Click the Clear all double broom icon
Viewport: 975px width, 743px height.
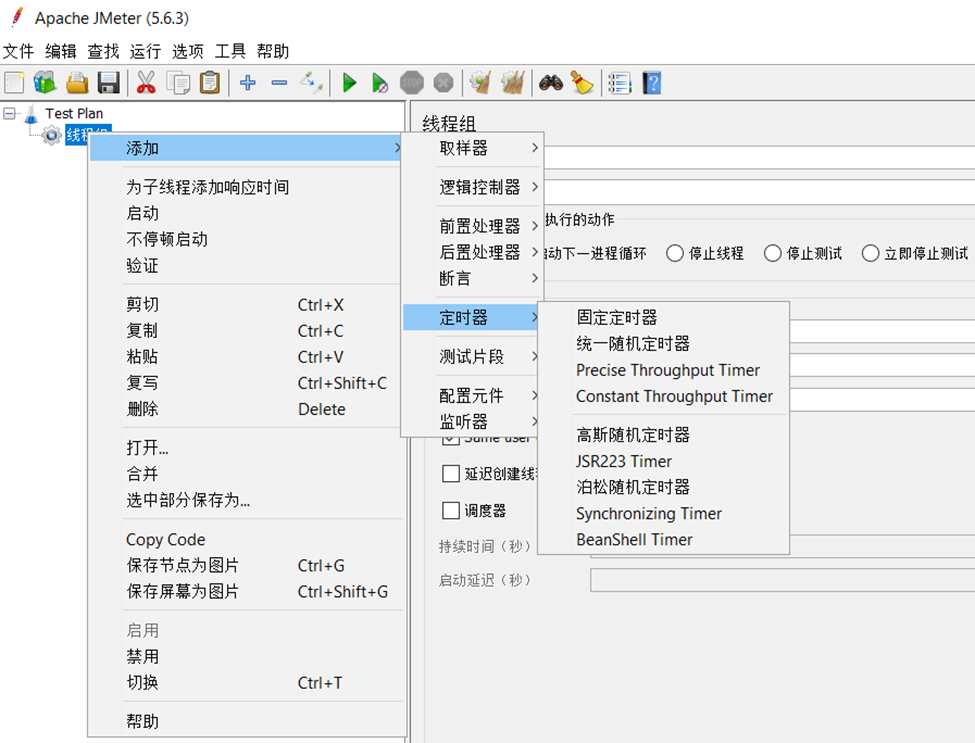(513, 83)
